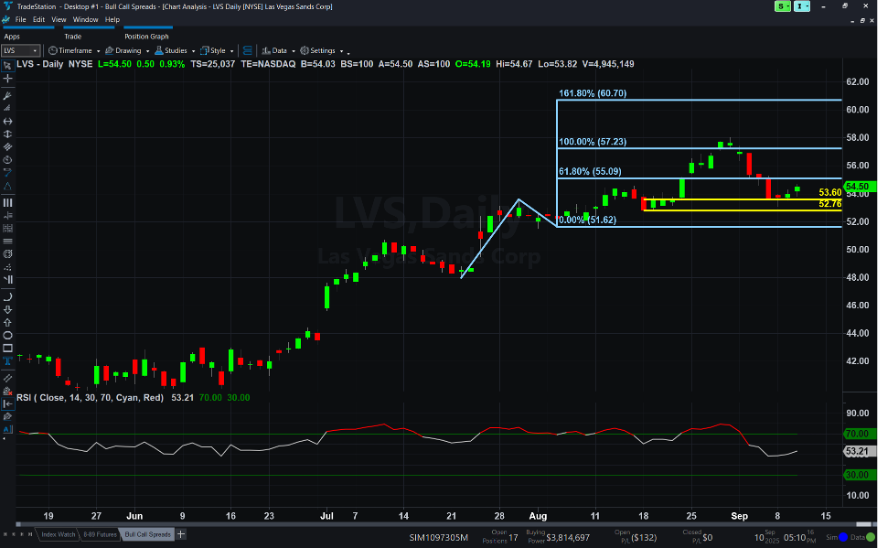878x548 pixels.
Task: Select the horizontal retracement lines tool
Action: click(8, 241)
